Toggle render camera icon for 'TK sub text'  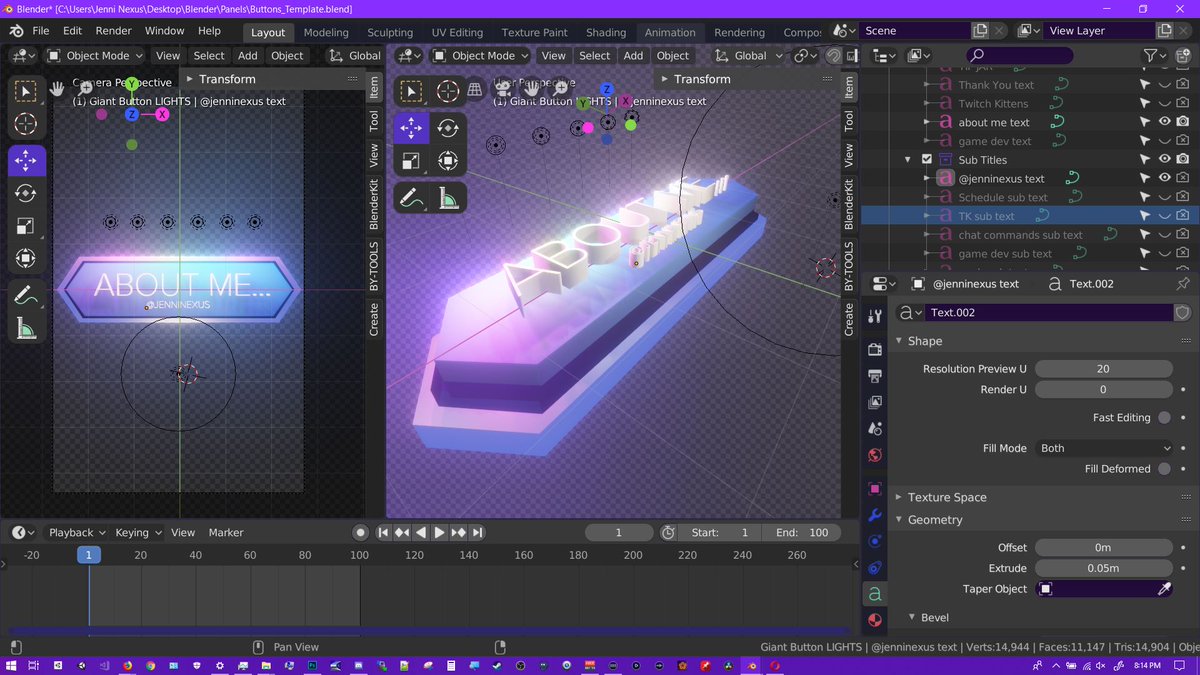1183,216
